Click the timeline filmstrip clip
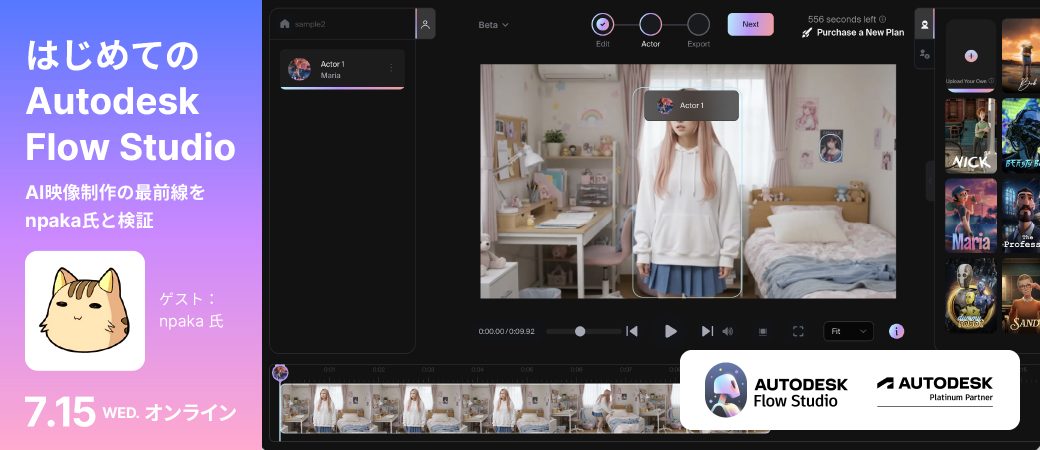 (x=481, y=409)
